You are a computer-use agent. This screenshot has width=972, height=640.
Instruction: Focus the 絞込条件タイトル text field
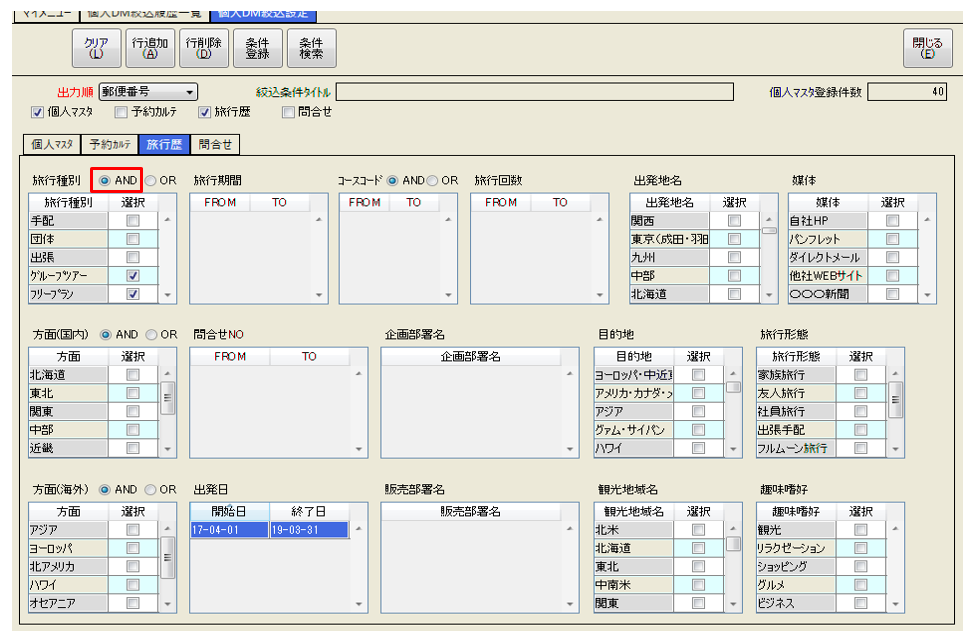click(x=535, y=92)
